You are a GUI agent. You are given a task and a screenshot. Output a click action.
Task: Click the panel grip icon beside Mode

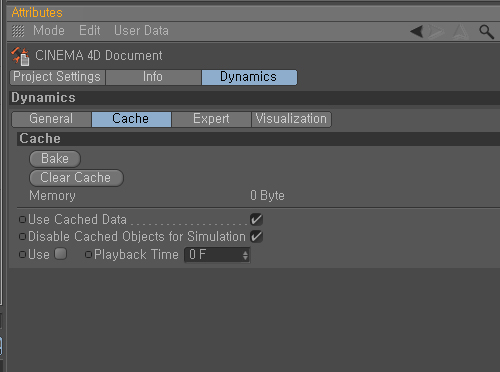click(18, 31)
